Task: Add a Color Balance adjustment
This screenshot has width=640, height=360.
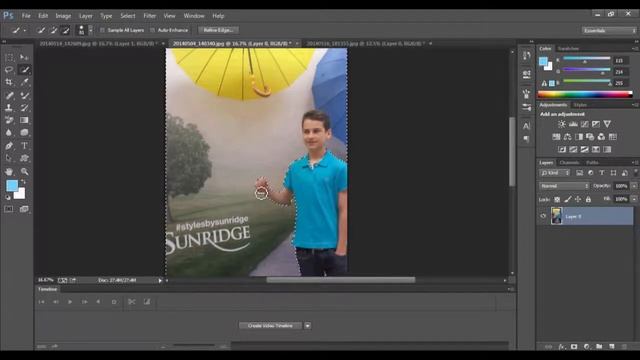Action: coord(567,137)
